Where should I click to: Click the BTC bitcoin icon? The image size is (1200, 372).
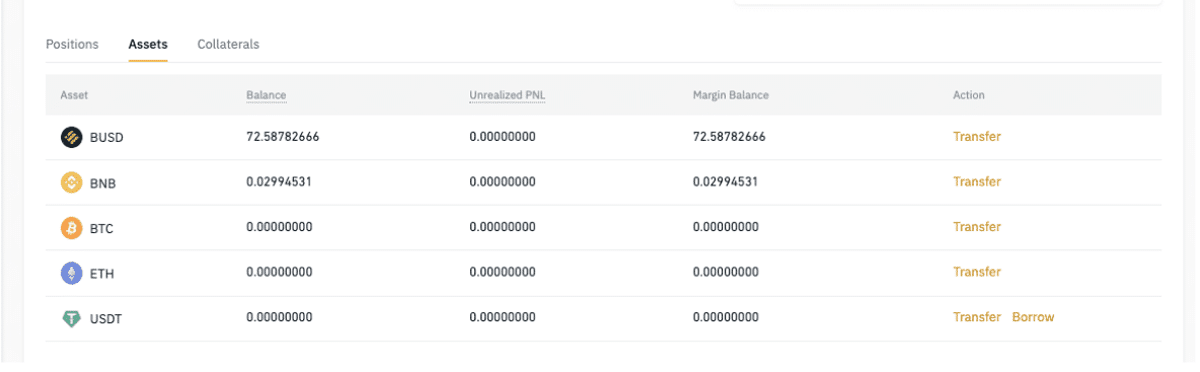71,228
